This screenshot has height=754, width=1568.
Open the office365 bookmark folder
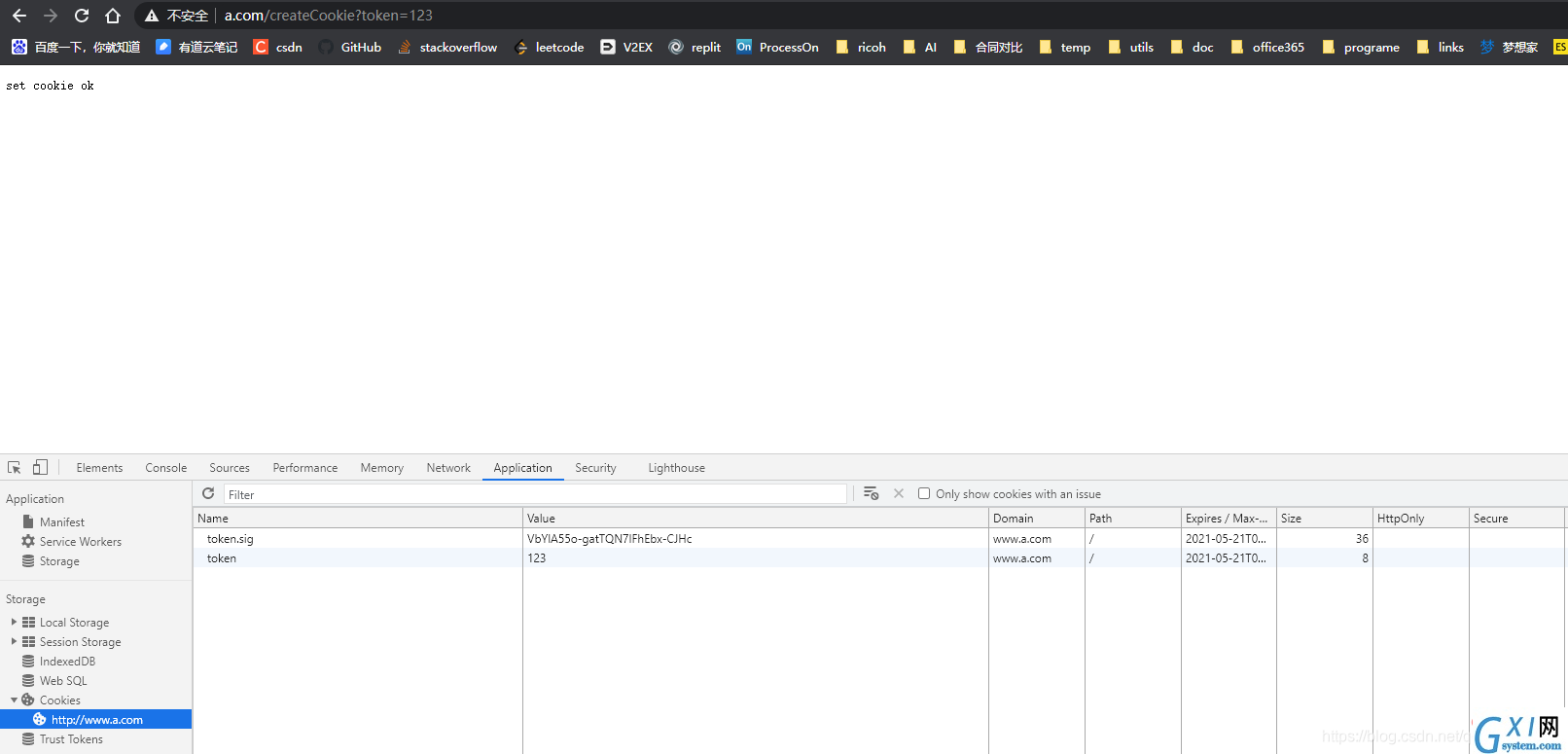click(x=1267, y=47)
